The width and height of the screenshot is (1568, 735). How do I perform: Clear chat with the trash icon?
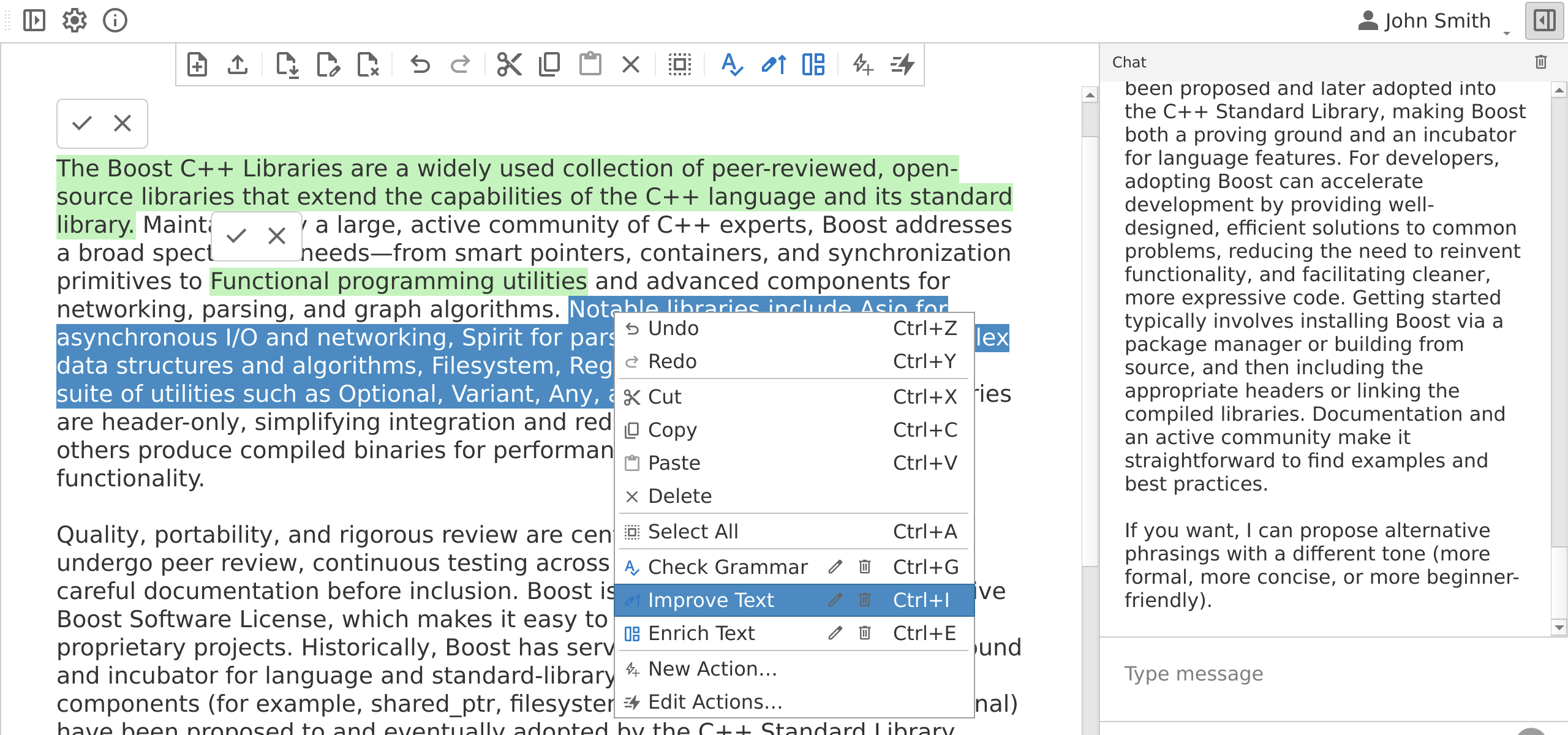tap(1541, 62)
